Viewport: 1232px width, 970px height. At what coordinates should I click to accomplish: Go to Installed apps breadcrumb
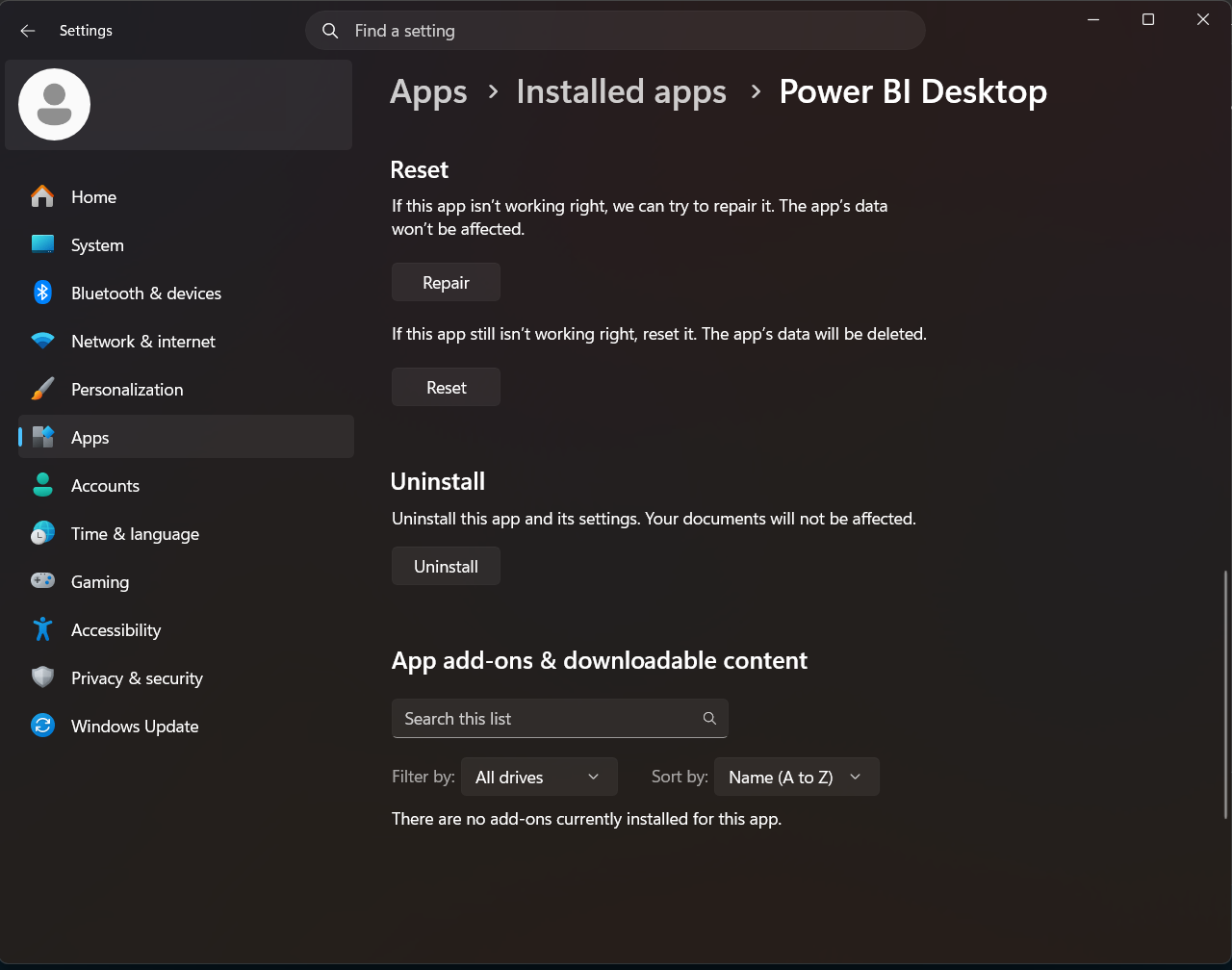[x=621, y=91]
